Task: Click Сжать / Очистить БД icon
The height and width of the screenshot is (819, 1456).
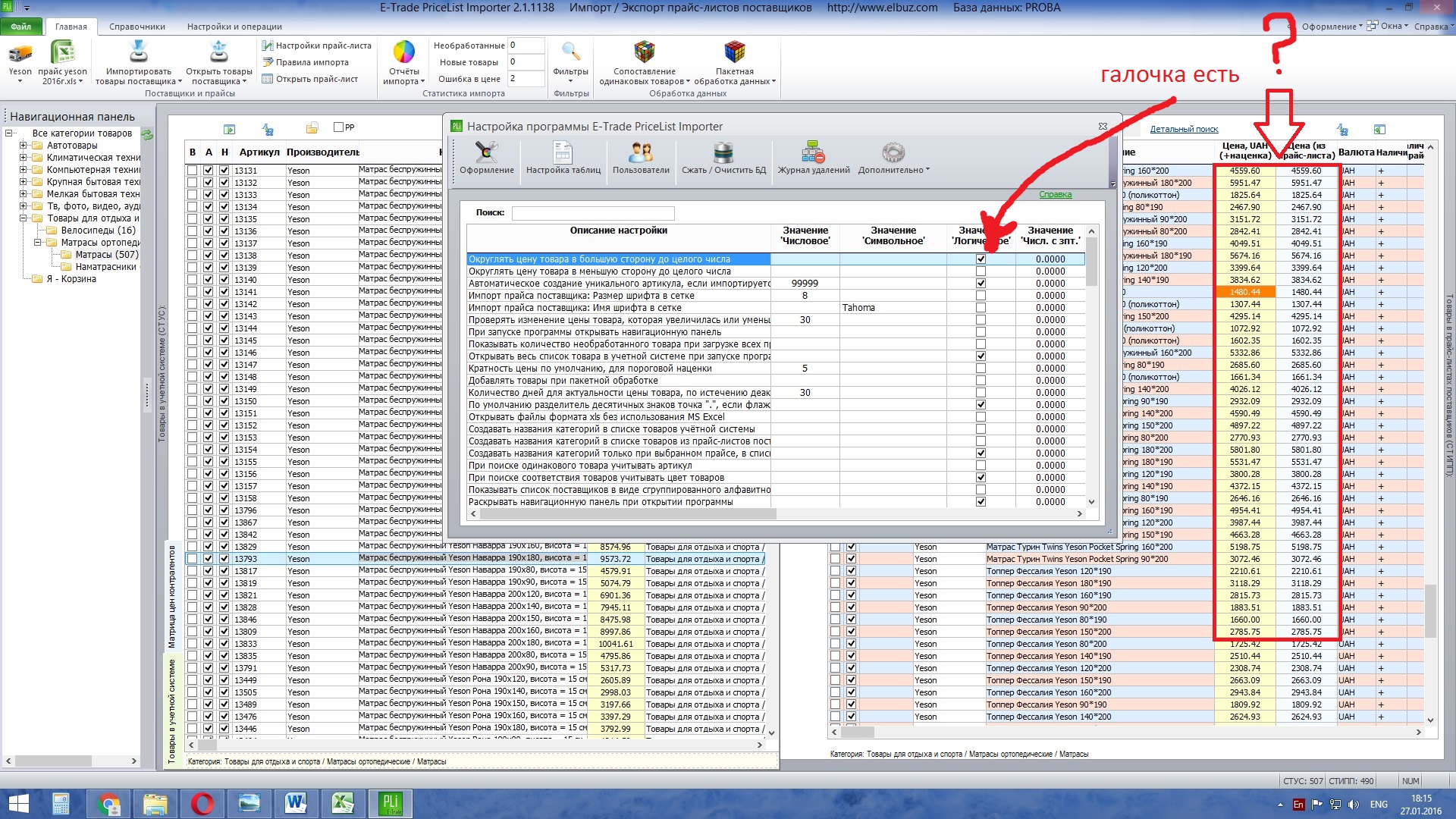Action: [723, 152]
